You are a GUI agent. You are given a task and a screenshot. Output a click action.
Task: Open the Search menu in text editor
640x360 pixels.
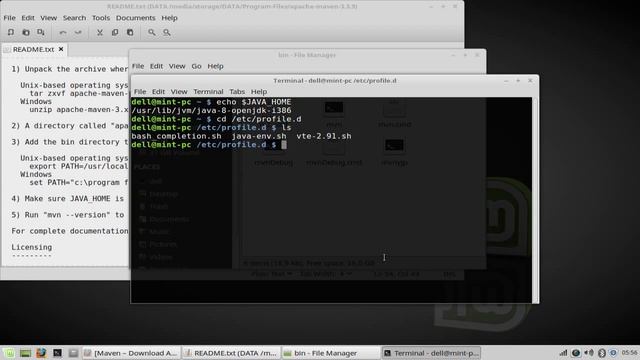74,18
